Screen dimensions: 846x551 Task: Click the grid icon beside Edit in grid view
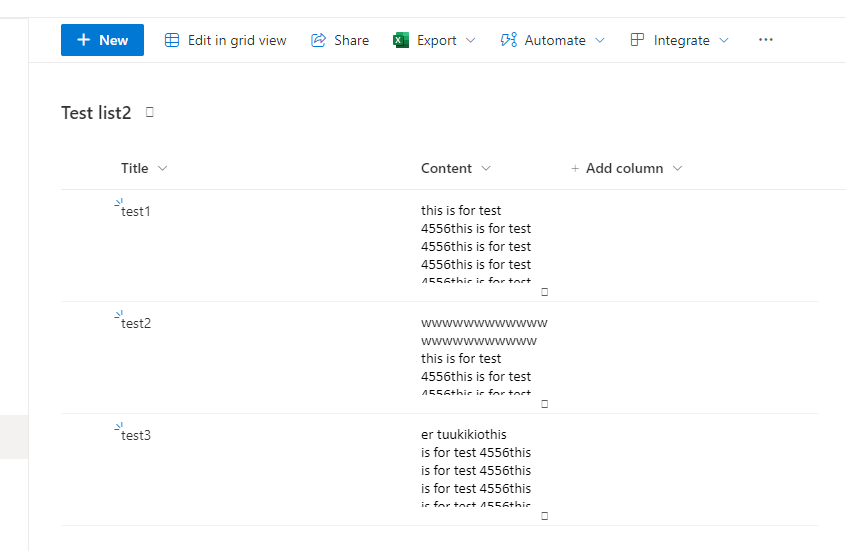coord(172,40)
